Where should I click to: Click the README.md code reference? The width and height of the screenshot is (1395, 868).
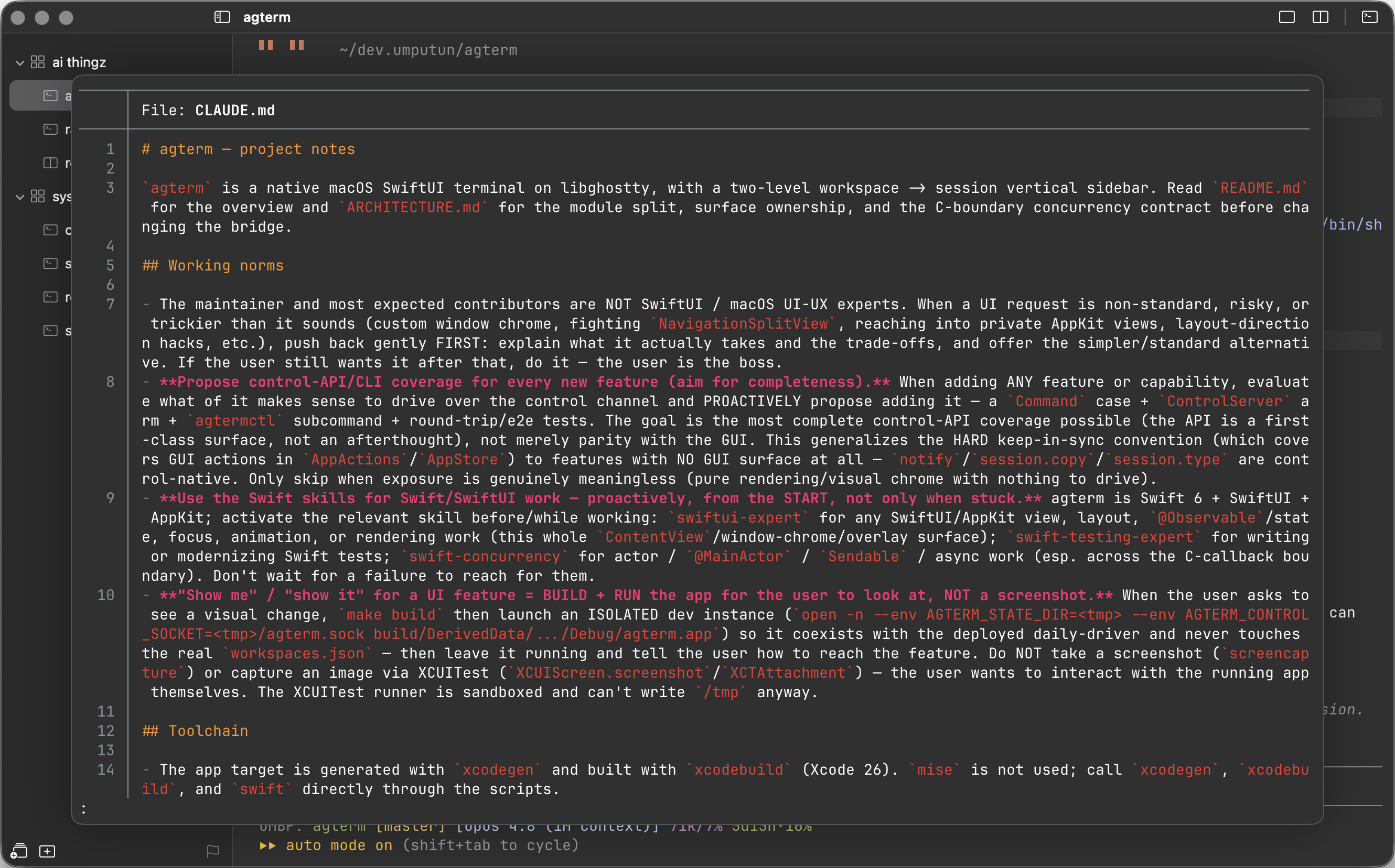[1260, 188]
